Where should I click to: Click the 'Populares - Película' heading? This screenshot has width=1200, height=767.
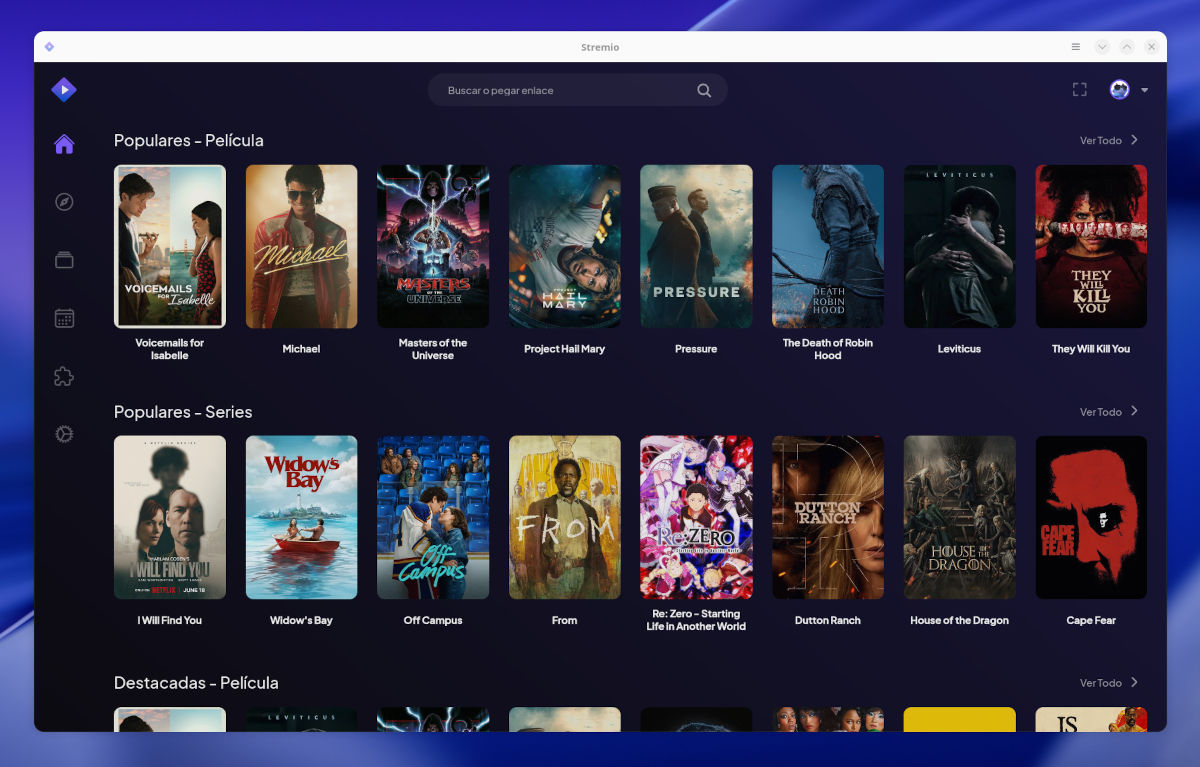[x=189, y=140]
